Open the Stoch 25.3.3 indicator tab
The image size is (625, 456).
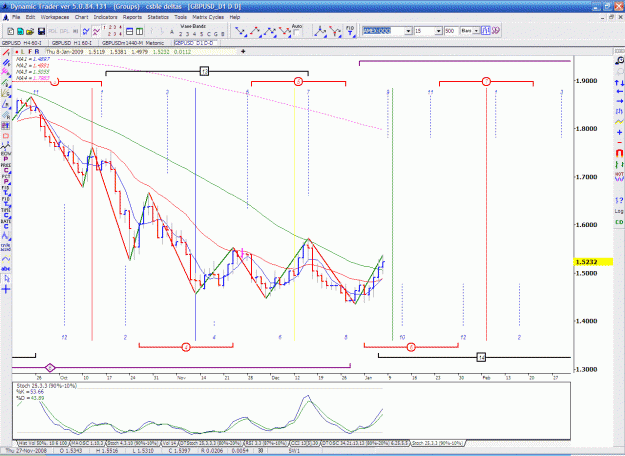(438, 443)
